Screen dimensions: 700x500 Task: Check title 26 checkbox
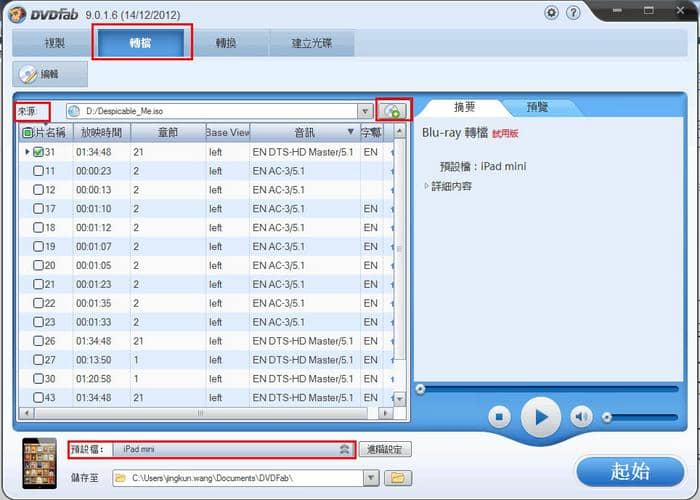click(38, 341)
